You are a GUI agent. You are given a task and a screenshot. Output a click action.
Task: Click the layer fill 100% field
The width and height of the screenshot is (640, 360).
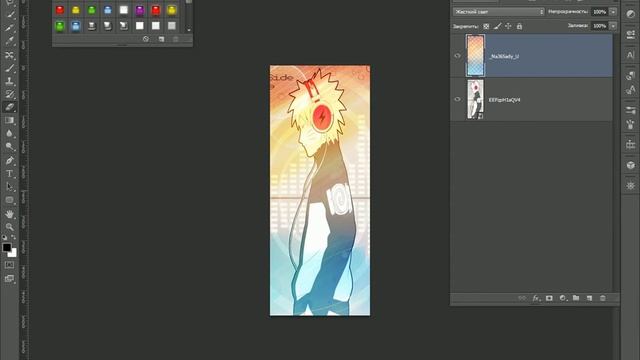point(599,26)
